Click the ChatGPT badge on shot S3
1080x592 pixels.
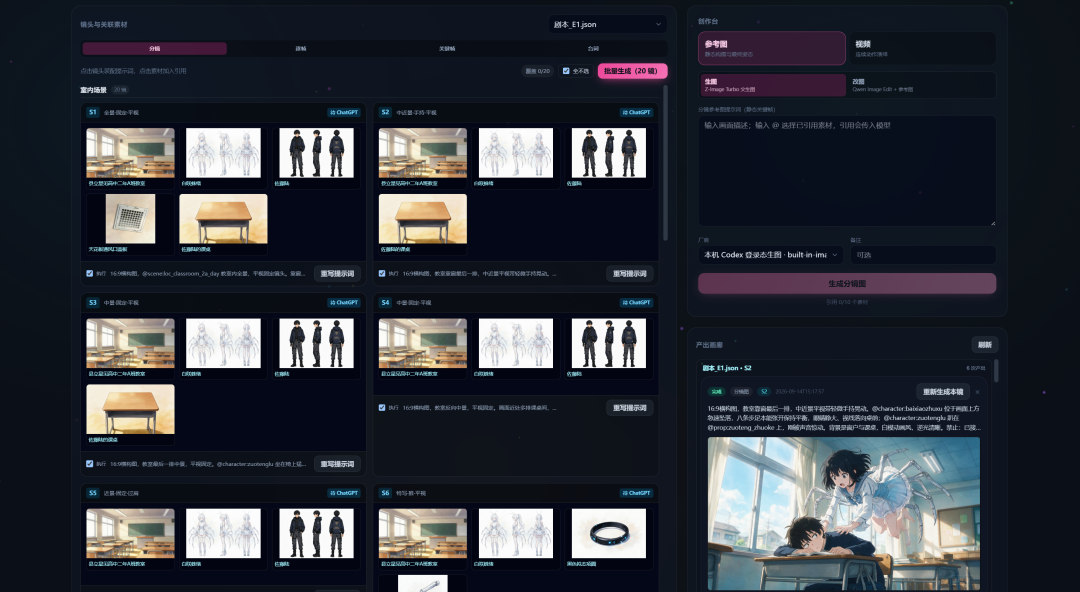(344, 303)
